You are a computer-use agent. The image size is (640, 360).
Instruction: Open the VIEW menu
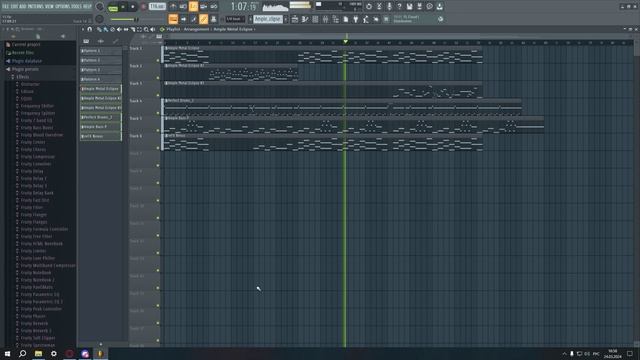(49, 7)
